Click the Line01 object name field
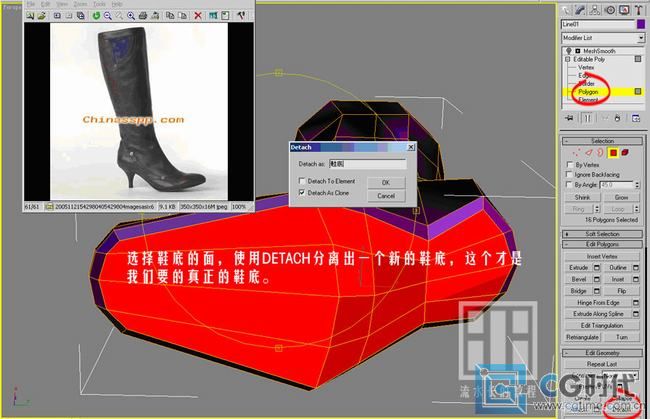The height and width of the screenshot is (419, 650). (x=598, y=24)
